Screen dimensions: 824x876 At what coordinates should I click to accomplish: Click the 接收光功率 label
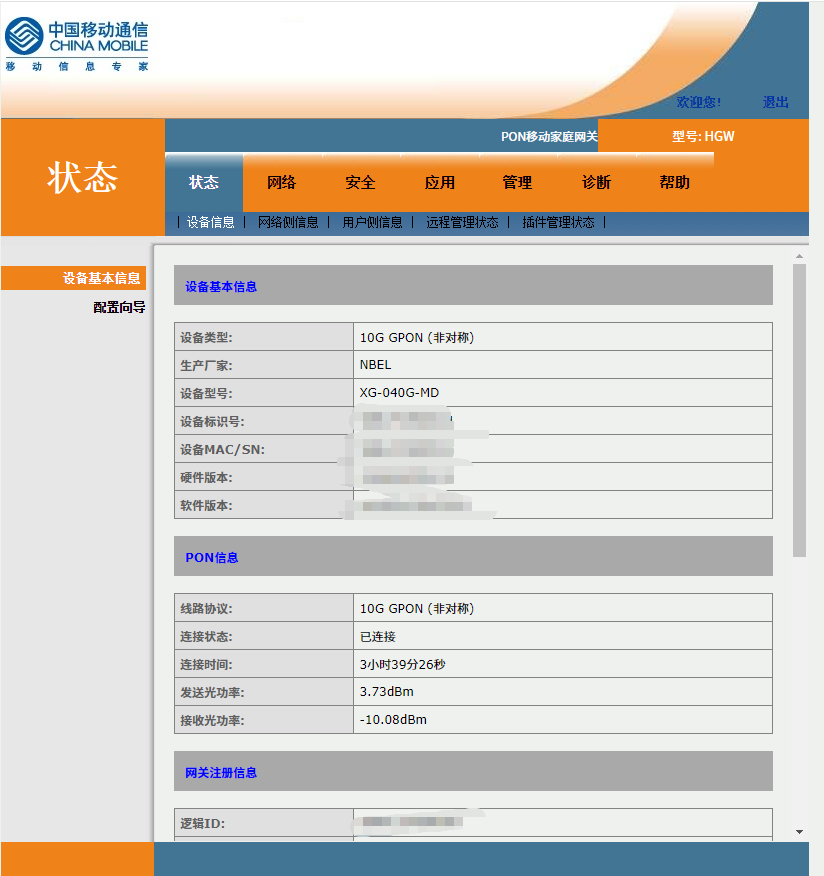212,721
